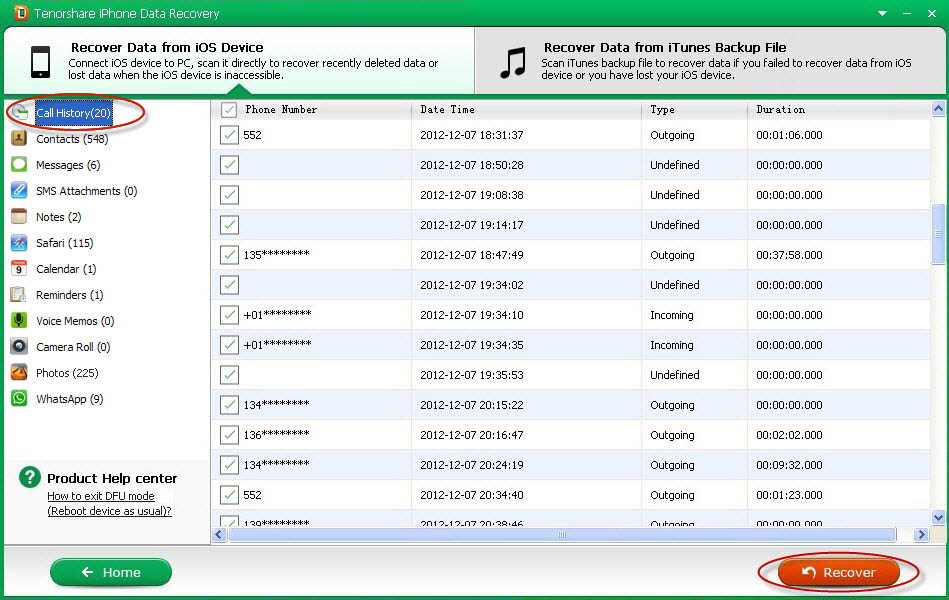The height and width of the screenshot is (600, 949).
Task: Click the horizontal scrollbar right arrow
Action: click(x=921, y=535)
